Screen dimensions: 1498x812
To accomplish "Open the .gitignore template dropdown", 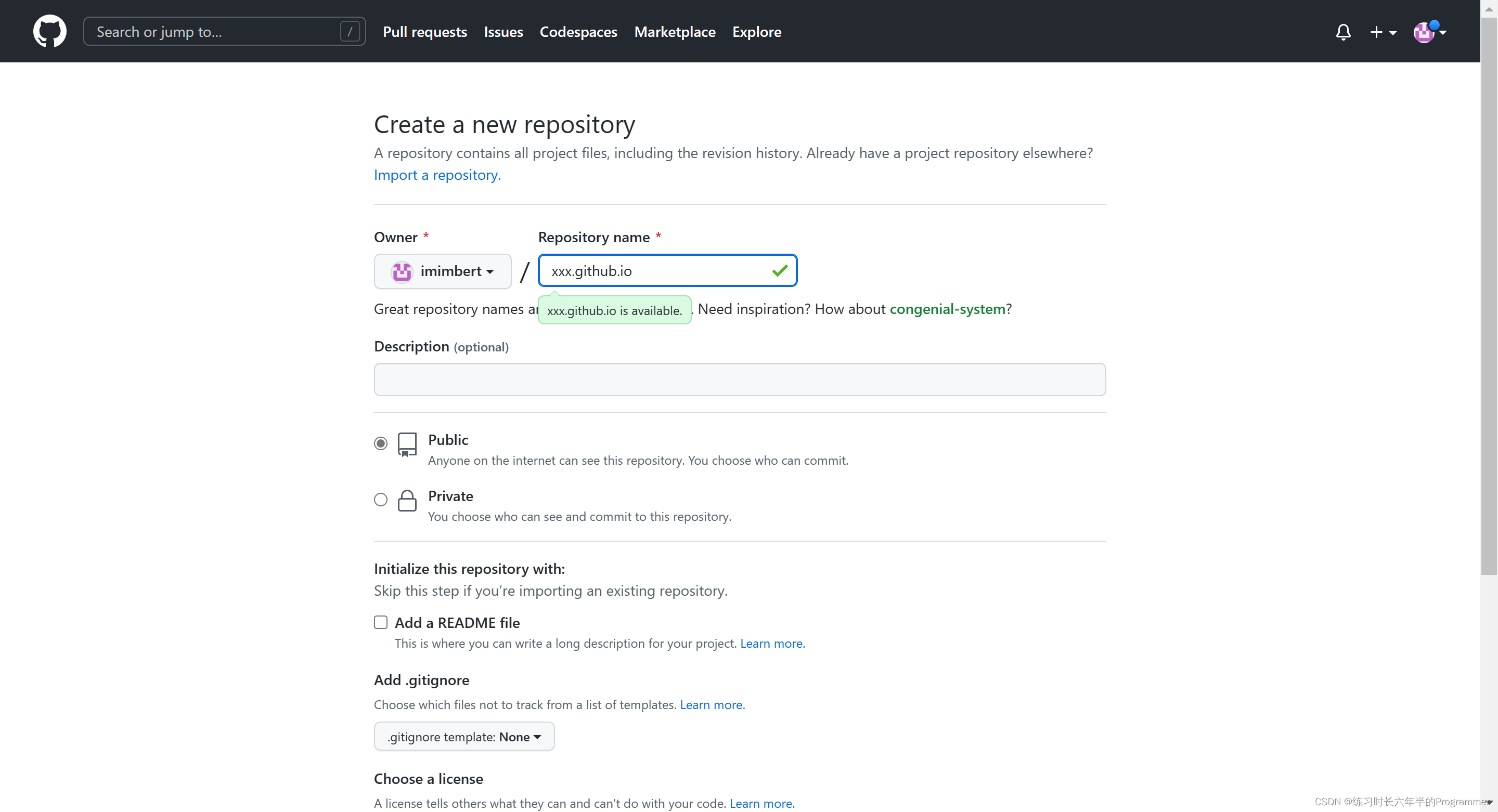I will [x=464, y=737].
